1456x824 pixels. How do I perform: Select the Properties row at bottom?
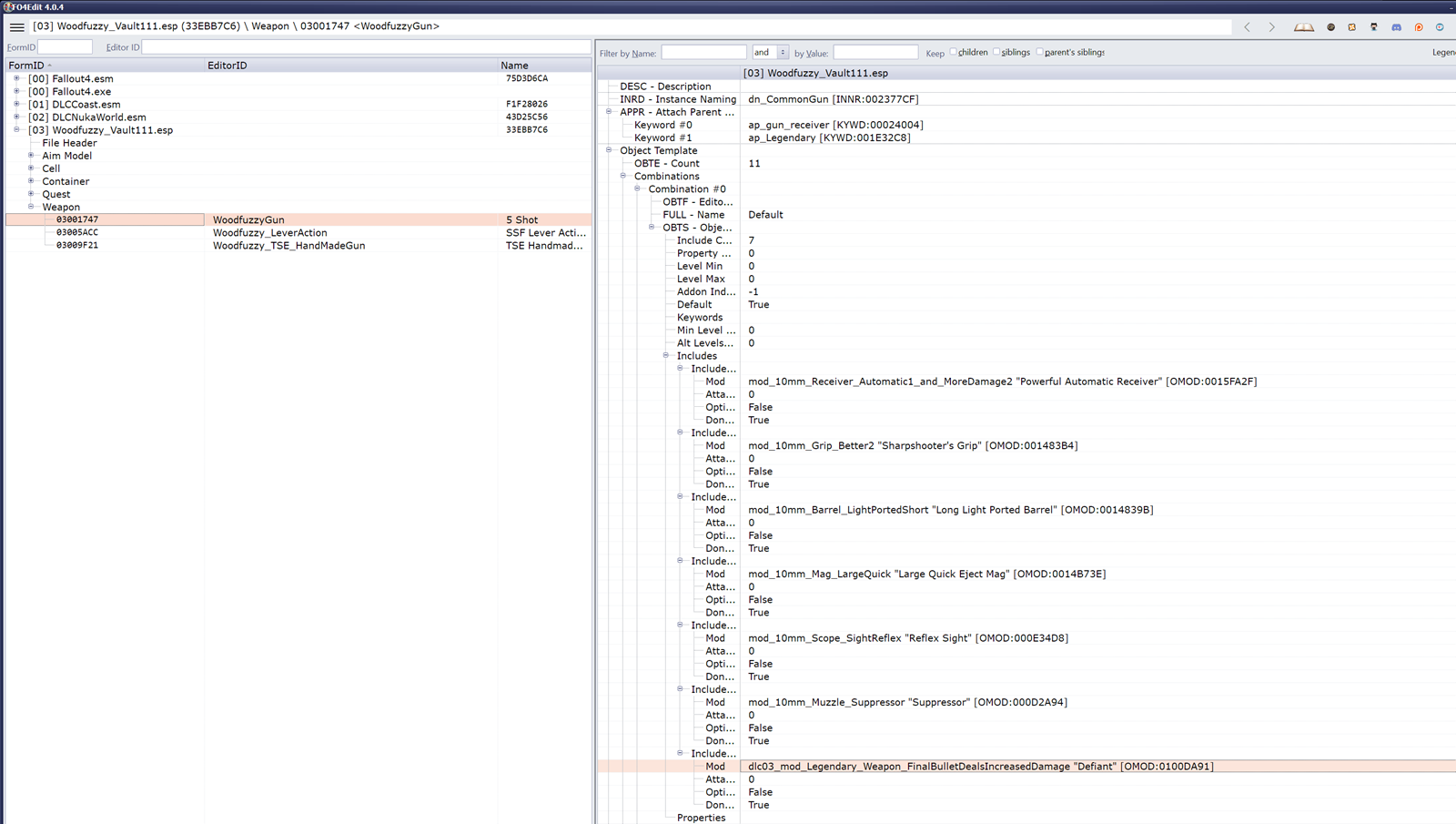[701, 818]
